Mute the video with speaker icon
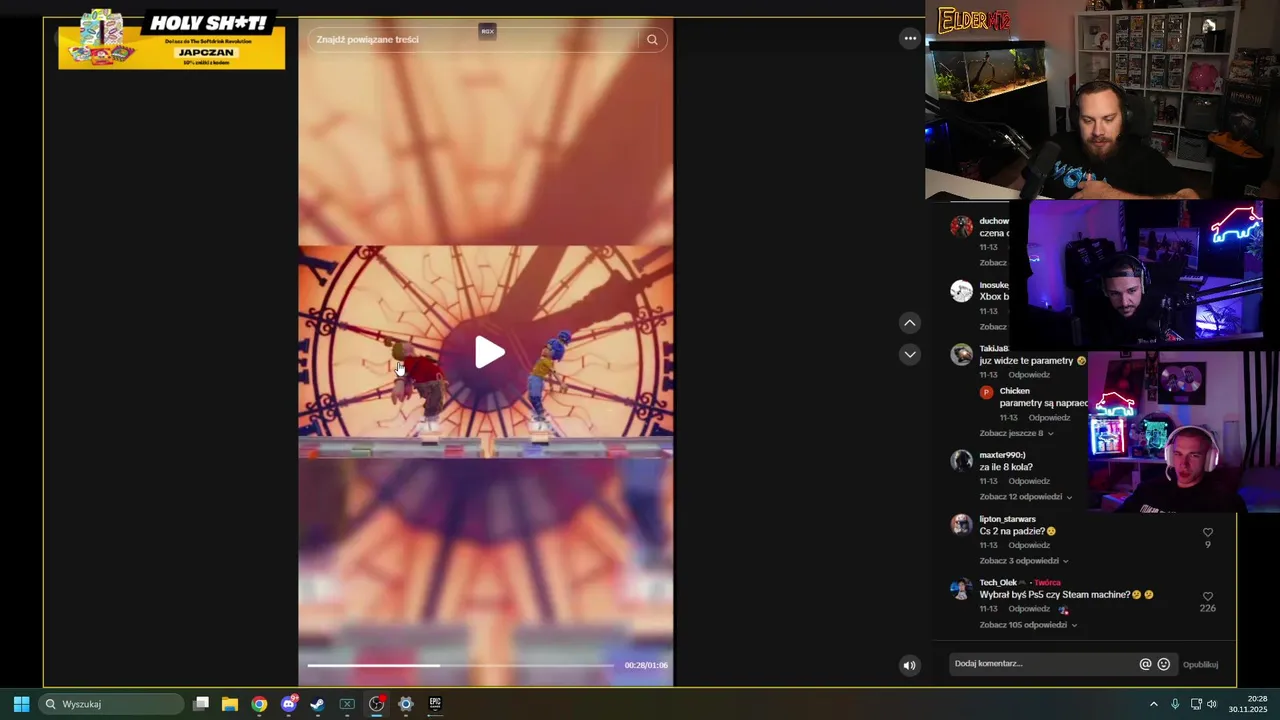This screenshot has width=1280, height=720. point(909,665)
